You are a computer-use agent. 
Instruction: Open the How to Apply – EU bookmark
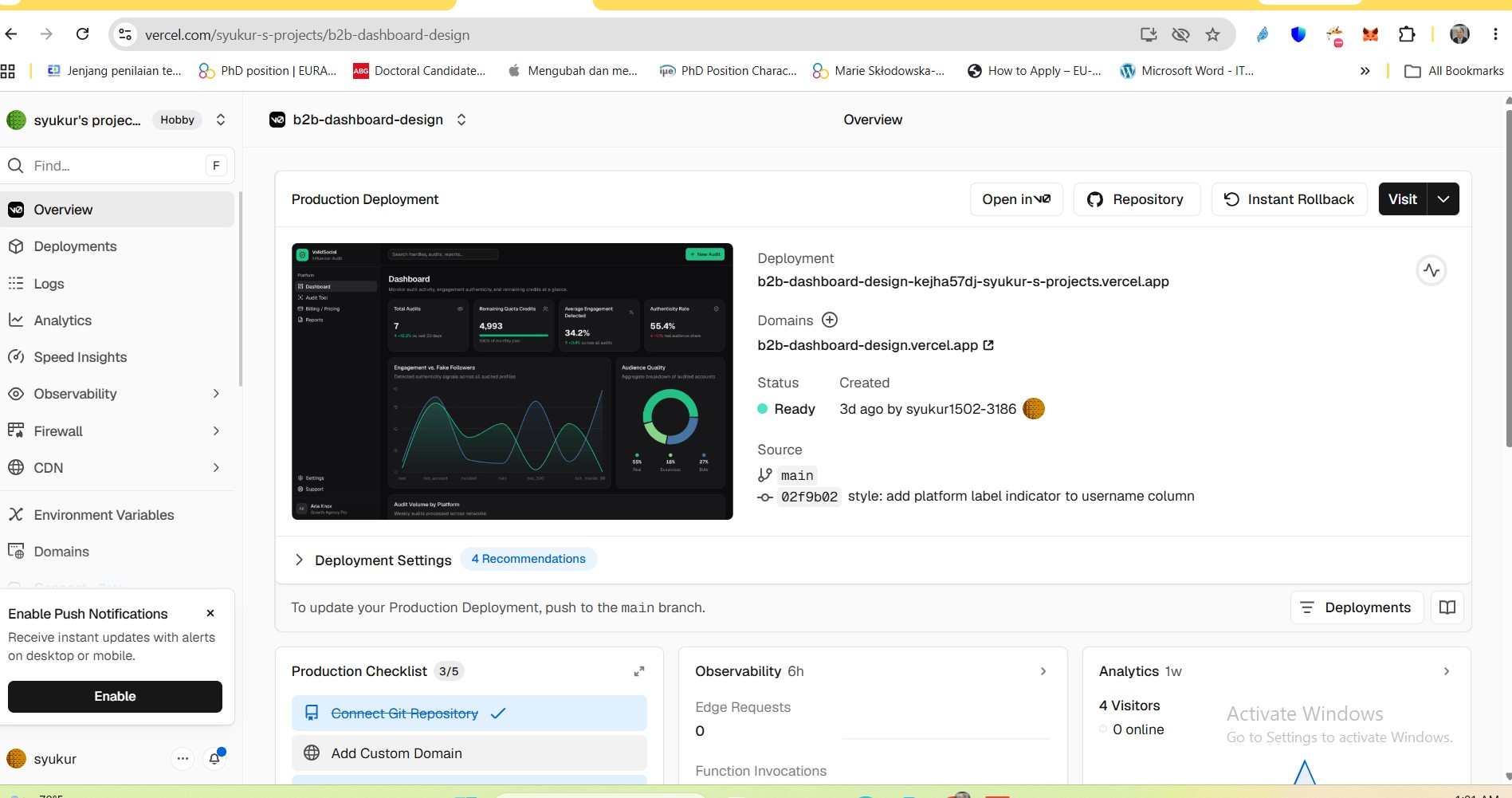point(1034,71)
